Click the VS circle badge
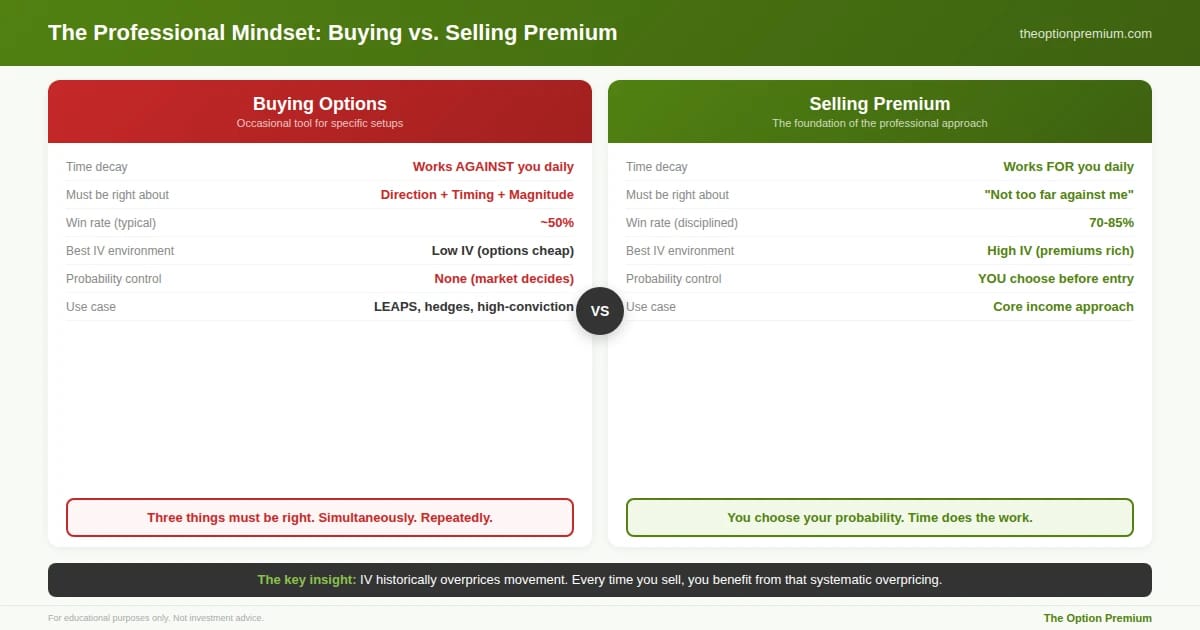 [x=600, y=311]
